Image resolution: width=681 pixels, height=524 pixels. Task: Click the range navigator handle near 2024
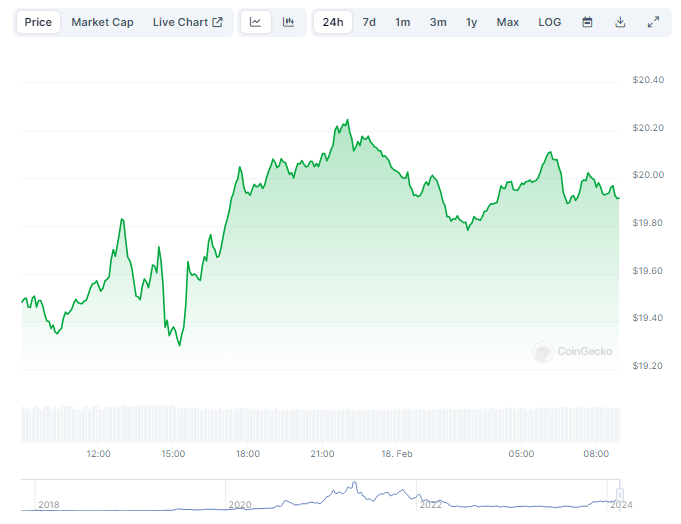[x=620, y=495]
